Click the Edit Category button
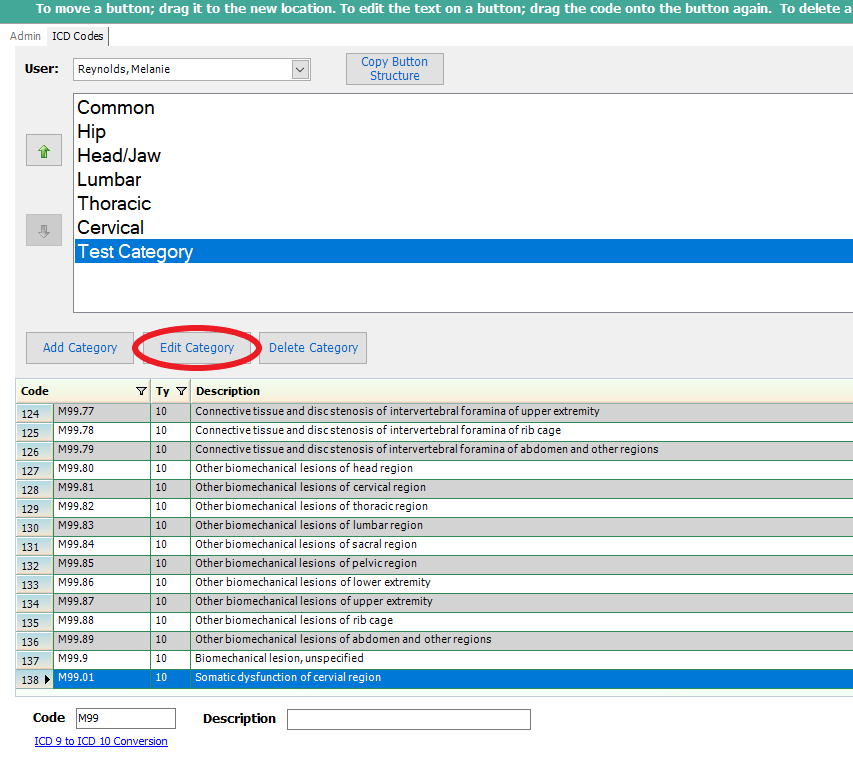This screenshot has width=853, height=762. click(197, 348)
